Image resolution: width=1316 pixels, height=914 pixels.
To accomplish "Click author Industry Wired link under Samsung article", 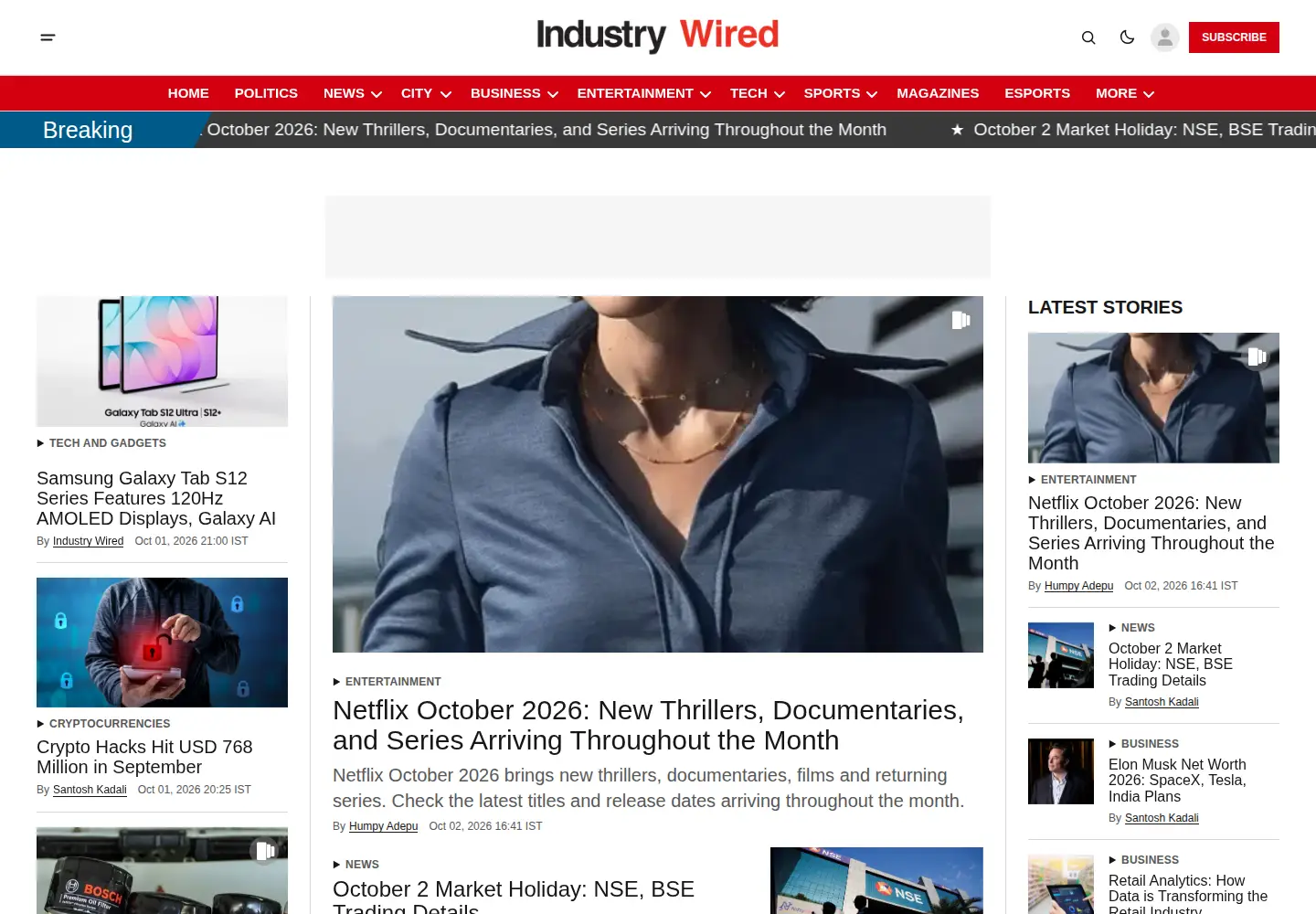I will click(88, 541).
